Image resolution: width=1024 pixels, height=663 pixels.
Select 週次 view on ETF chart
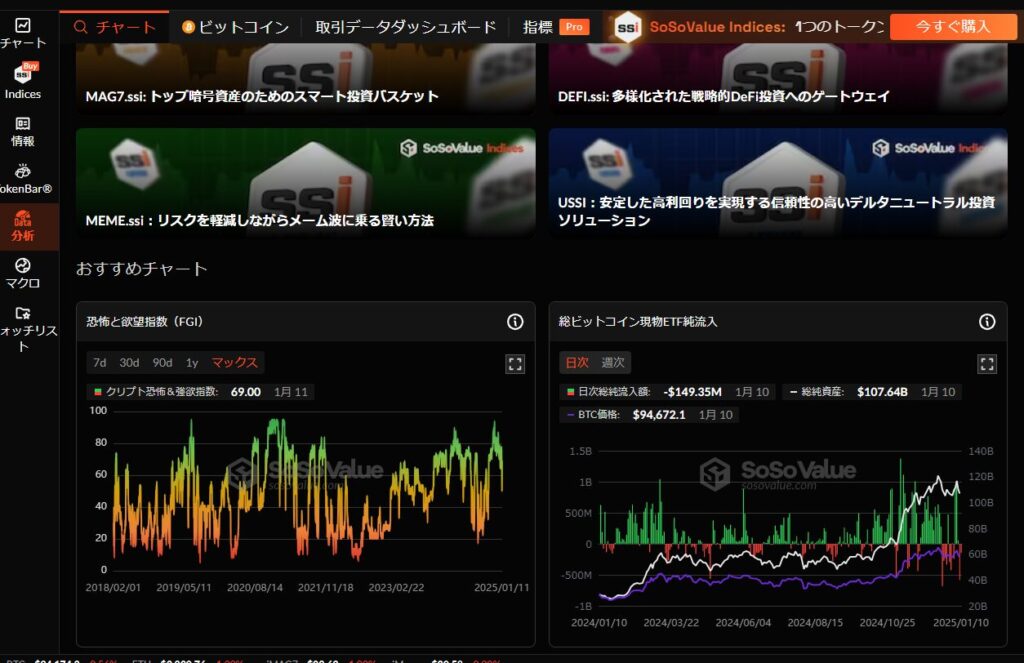pyautogui.click(x=613, y=363)
